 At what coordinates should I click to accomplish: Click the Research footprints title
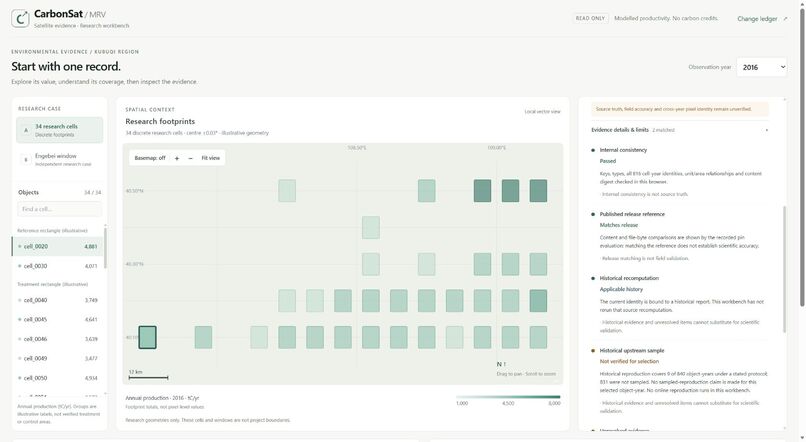160,121
